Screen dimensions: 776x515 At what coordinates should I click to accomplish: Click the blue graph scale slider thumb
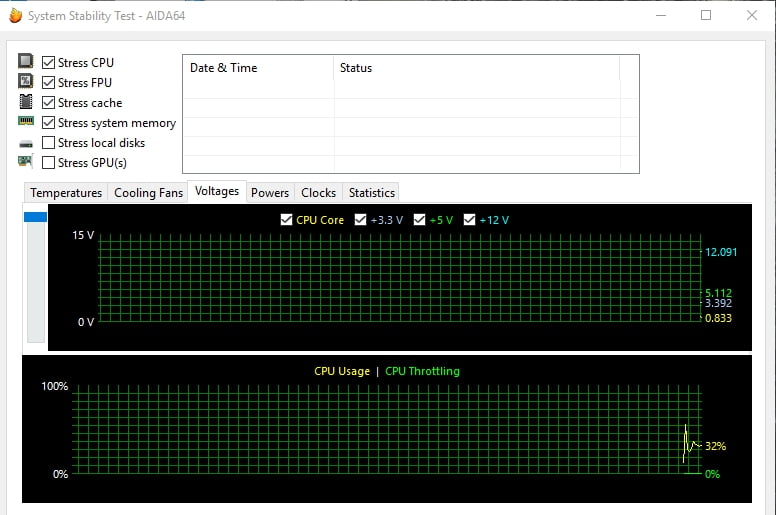[x=35, y=217]
